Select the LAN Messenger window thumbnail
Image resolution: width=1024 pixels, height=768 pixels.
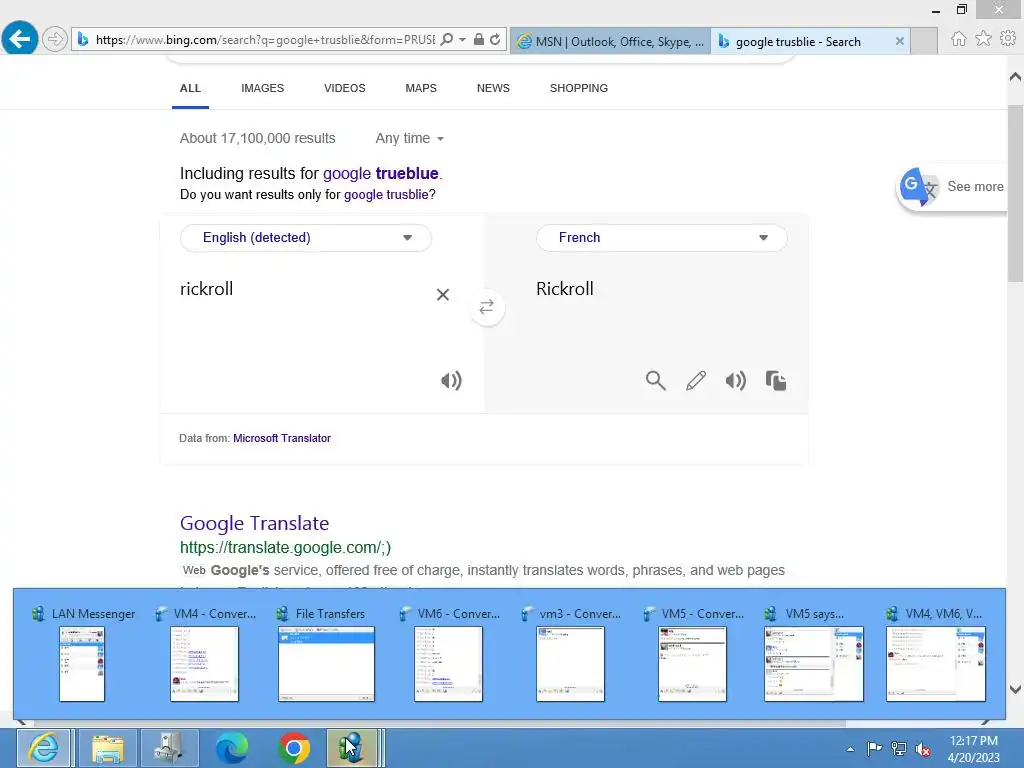coord(82,655)
